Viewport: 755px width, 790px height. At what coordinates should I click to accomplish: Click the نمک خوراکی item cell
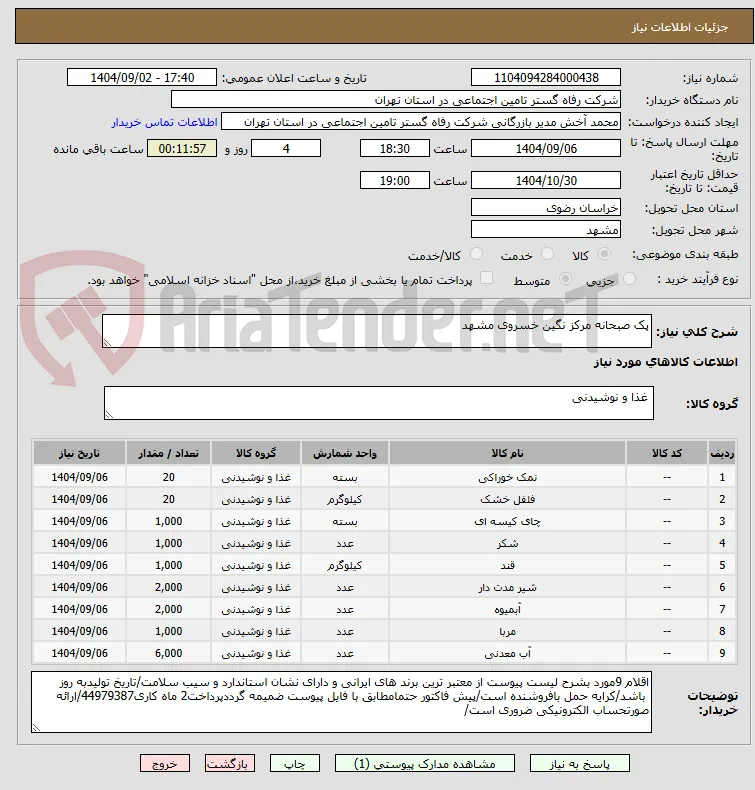click(507, 477)
